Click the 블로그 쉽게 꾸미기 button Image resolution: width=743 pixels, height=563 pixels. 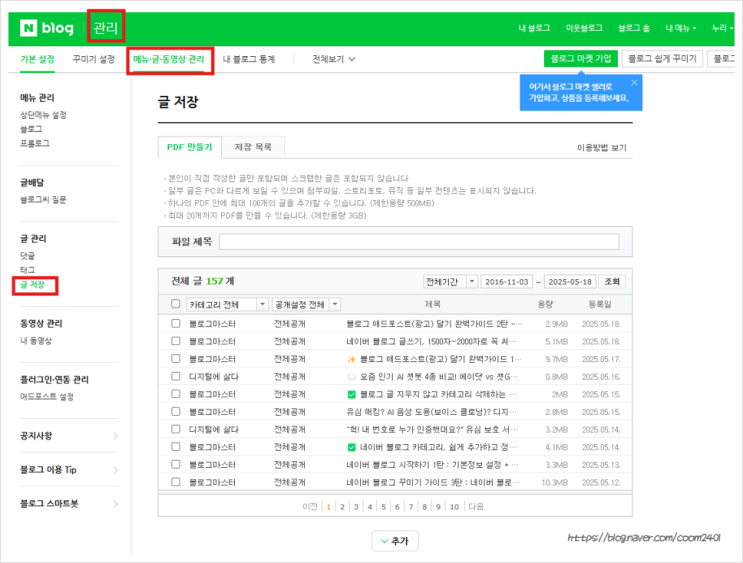(662, 59)
